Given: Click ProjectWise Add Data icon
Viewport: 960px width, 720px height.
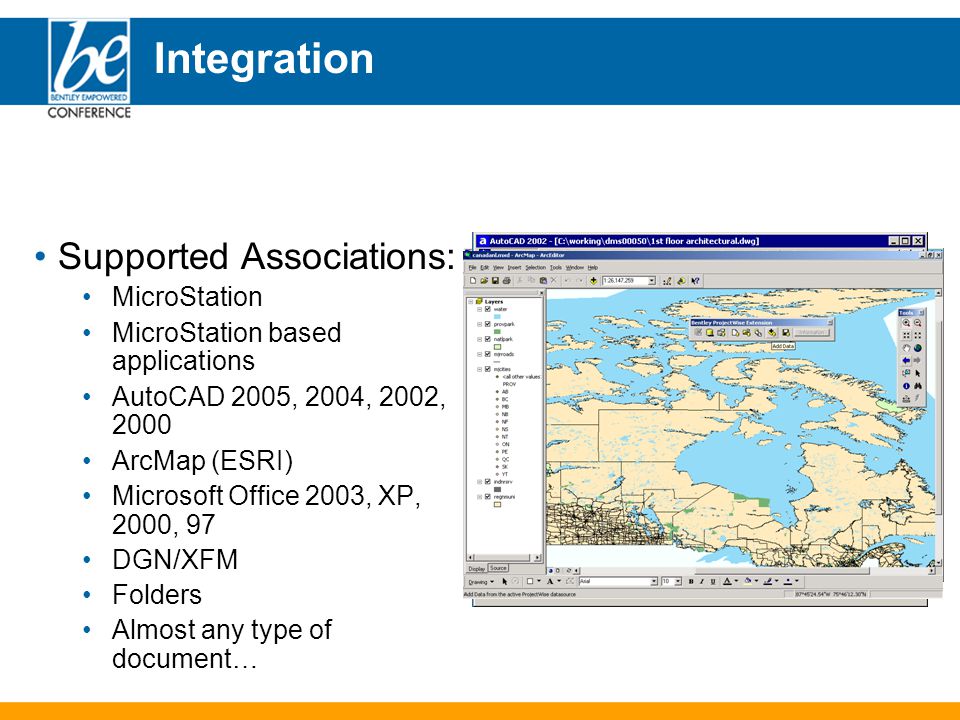Looking at the screenshot, I should click(773, 332).
